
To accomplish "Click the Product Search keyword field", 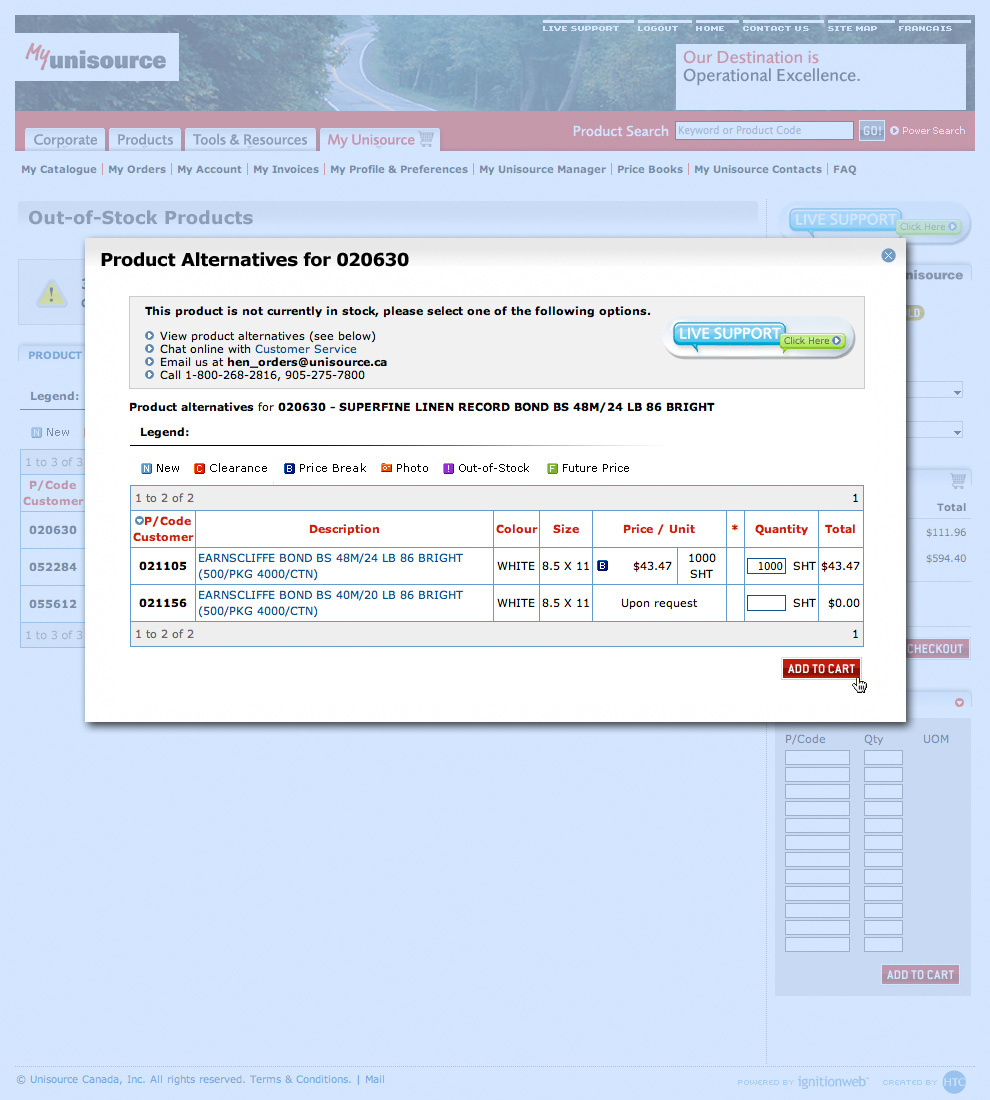I will (764, 131).
